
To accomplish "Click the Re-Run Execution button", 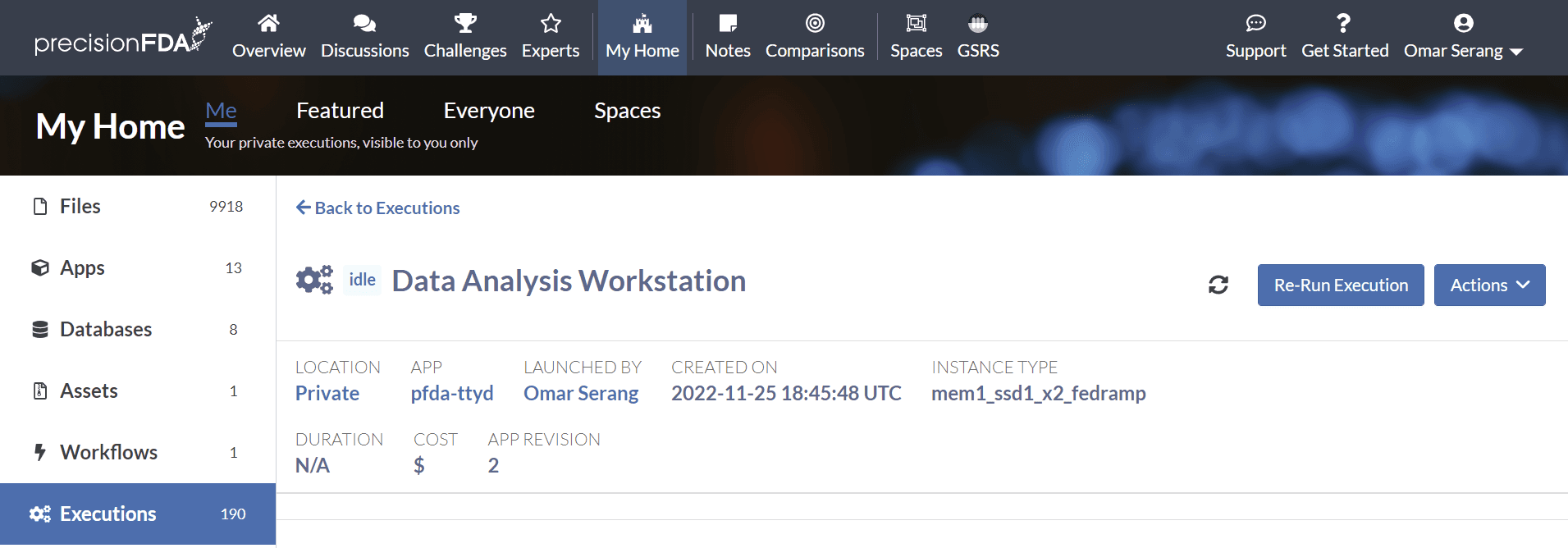I will tap(1341, 285).
